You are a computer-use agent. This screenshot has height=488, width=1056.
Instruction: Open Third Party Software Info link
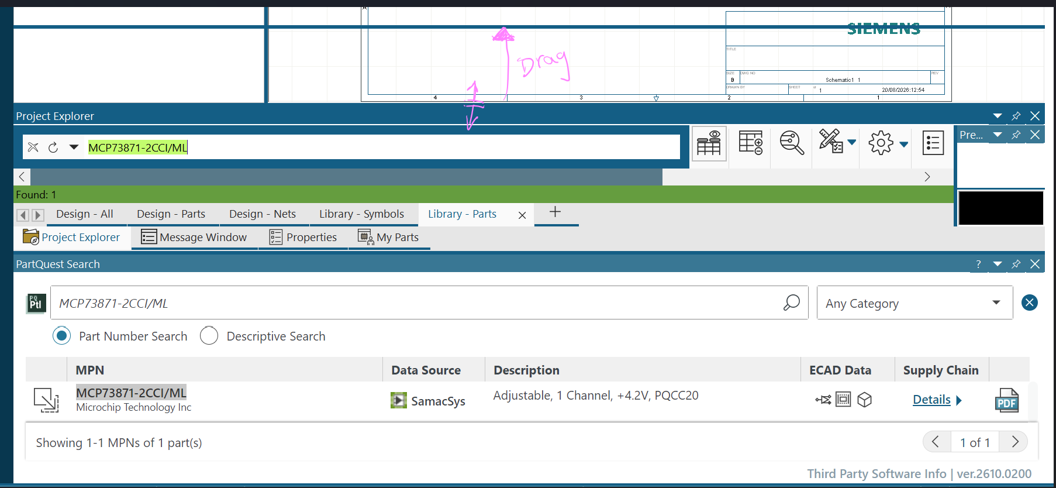876,474
